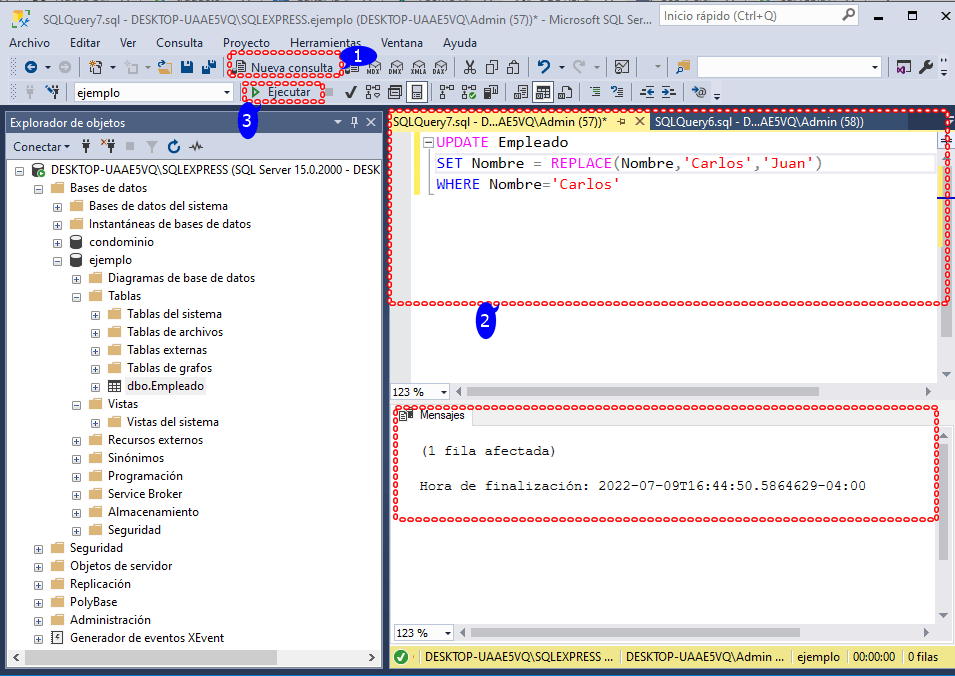Viewport: 955px width, 676px height.
Task: Select the dbo.Empleado table in the tree
Action: 165,385
